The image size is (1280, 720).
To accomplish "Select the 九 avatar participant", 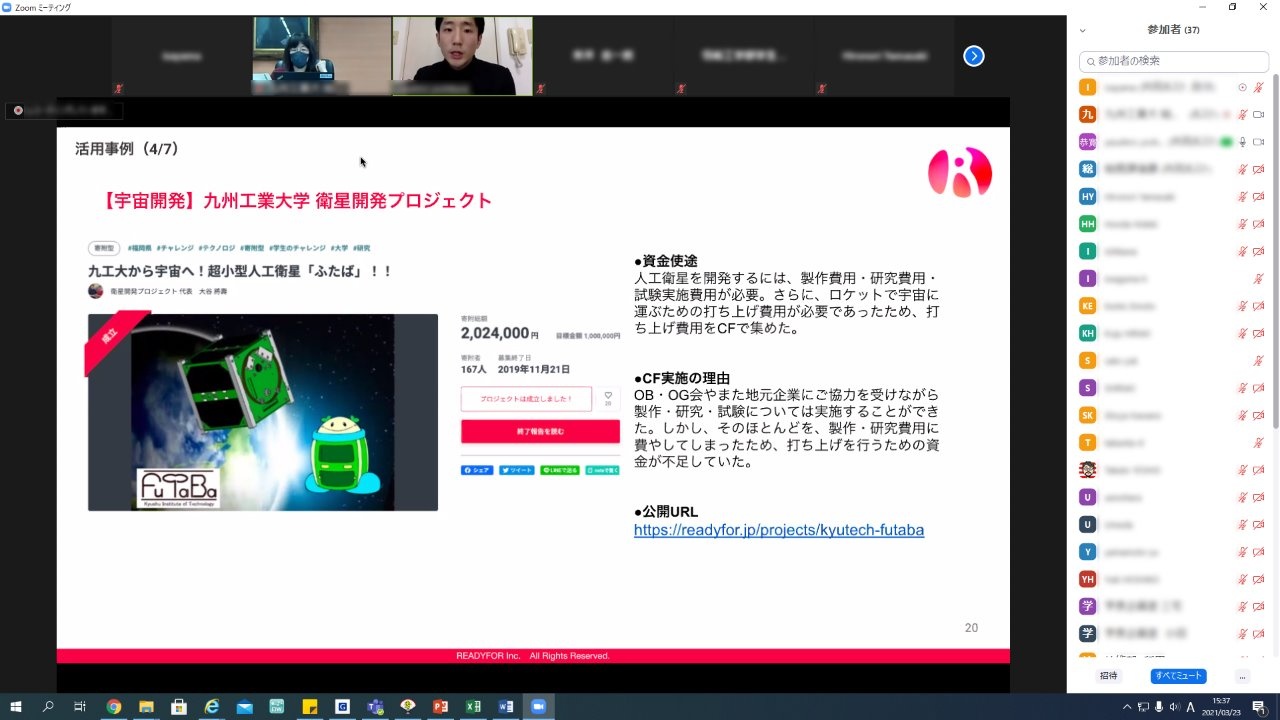I will point(1088,115).
